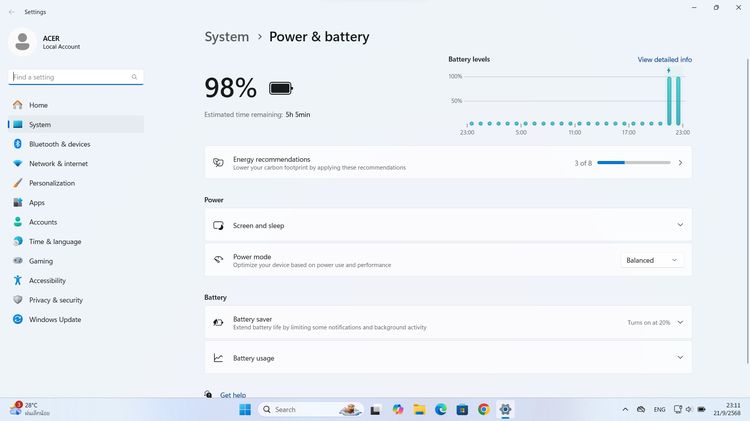
Task: Click the search magnifier in Find a setting
Action: (x=134, y=77)
